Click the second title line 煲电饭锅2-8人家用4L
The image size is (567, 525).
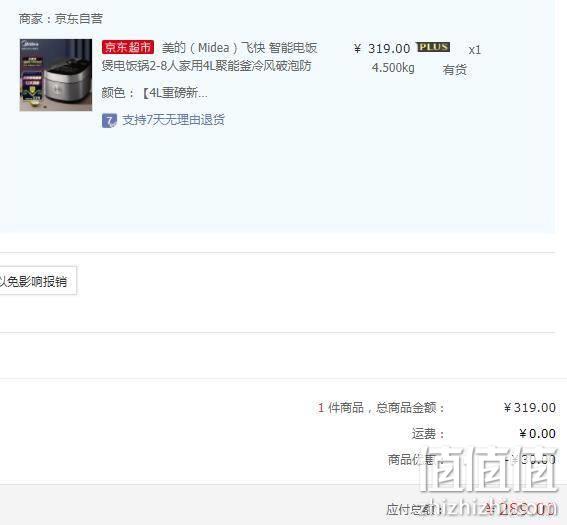point(206,66)
